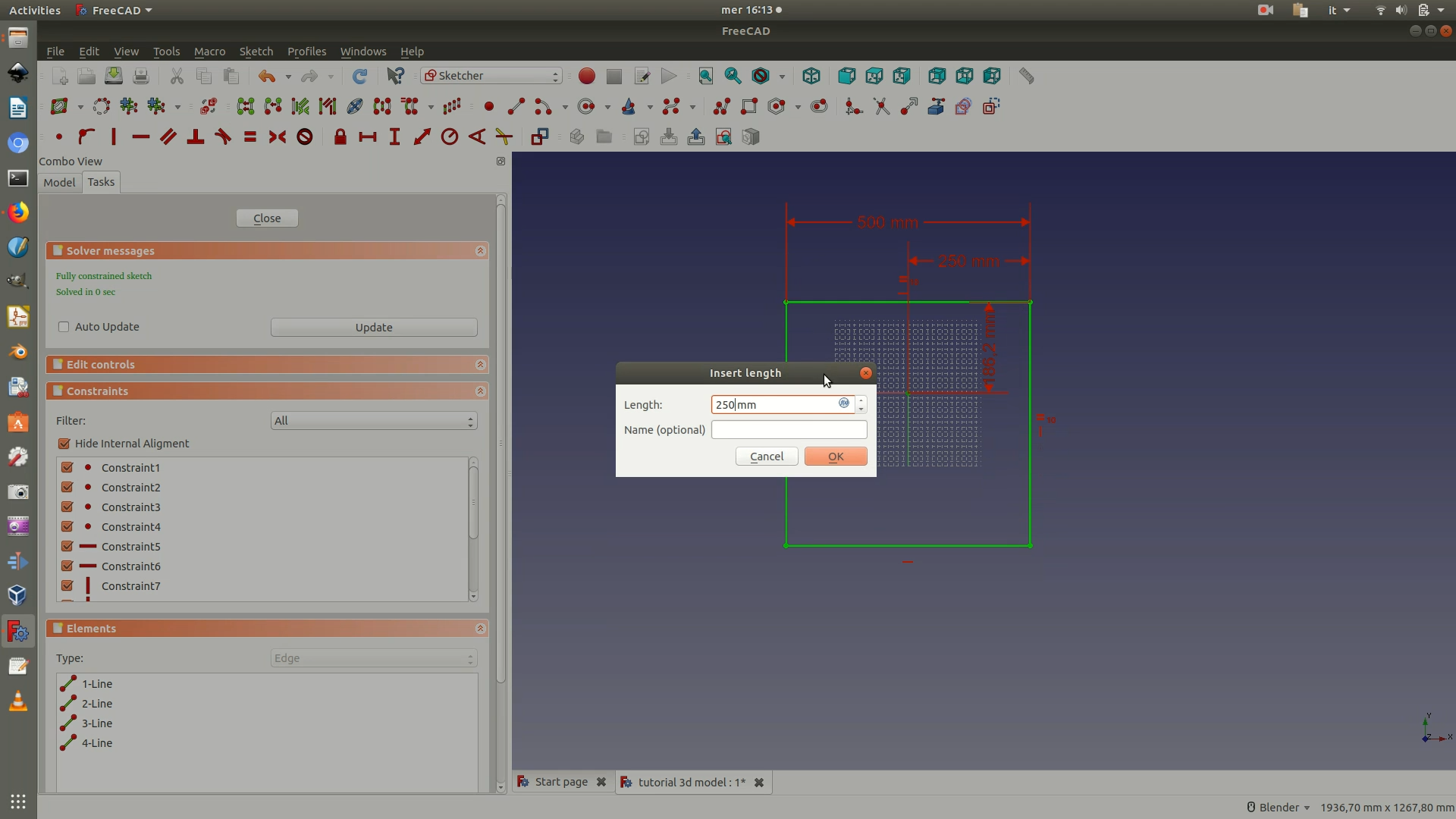Open the Sketcher workbench selector
Viewport: 1456px width, 819px height.
point(491,76)
